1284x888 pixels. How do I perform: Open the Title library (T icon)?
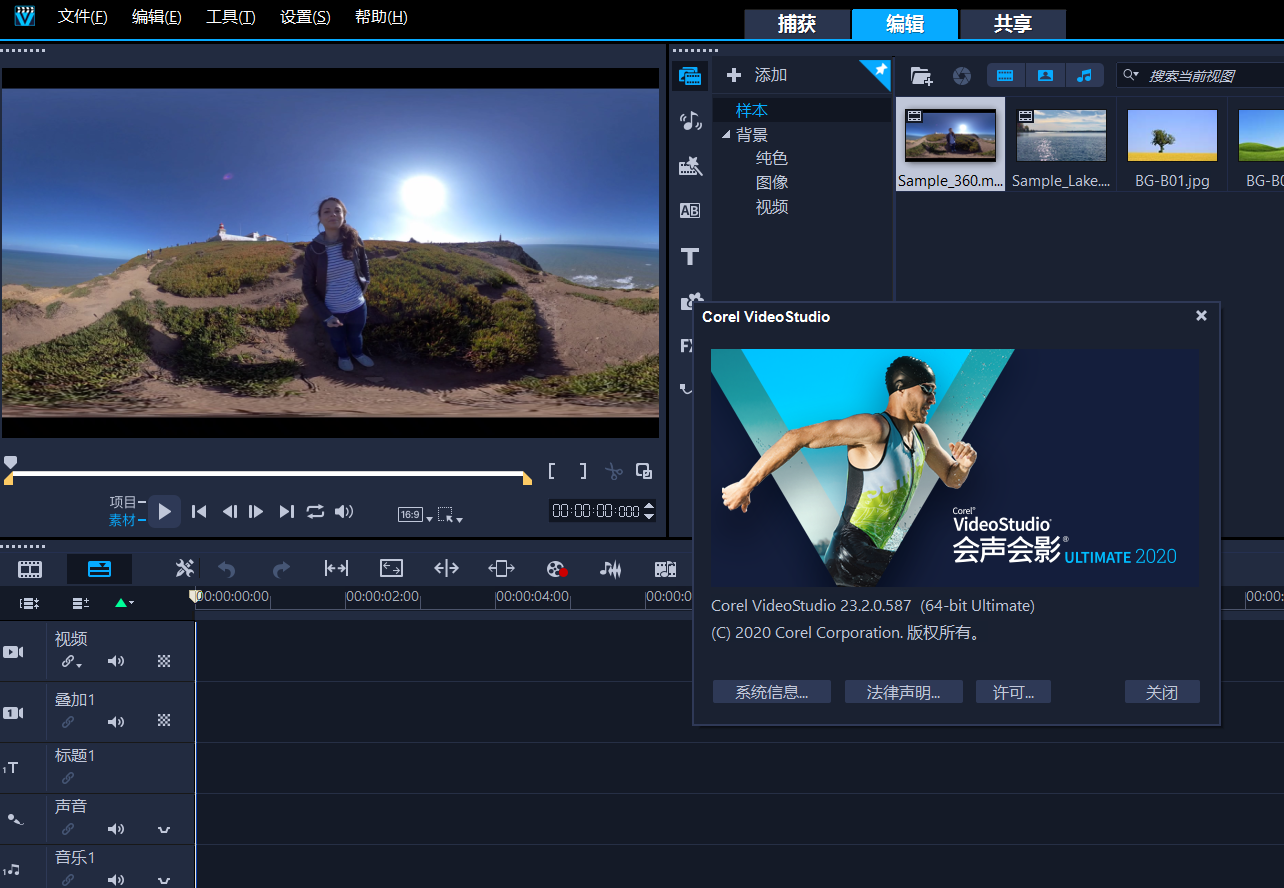coord(690,257)
